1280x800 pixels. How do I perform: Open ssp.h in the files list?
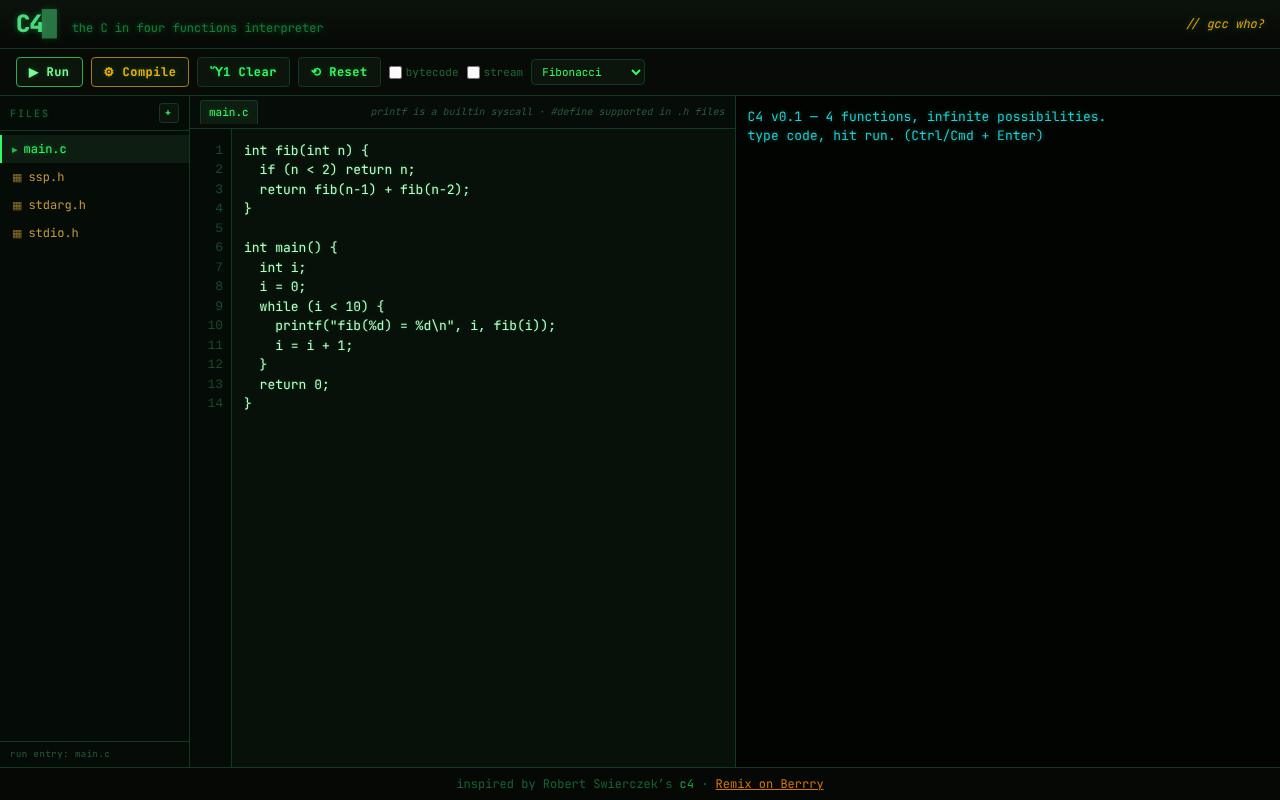pos(95,177)
